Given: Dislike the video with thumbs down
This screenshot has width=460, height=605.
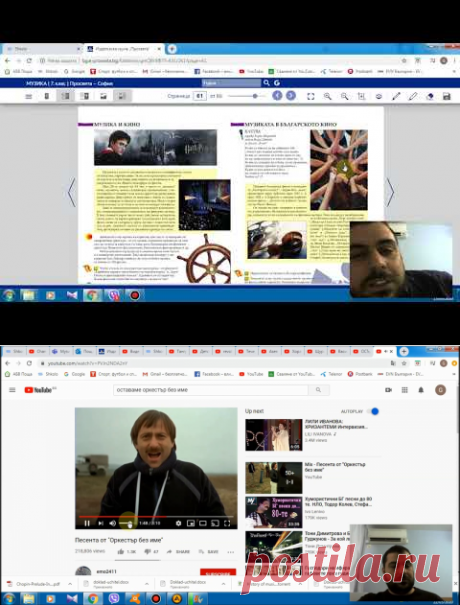Looking at the screenshot, I should [147, 552].
